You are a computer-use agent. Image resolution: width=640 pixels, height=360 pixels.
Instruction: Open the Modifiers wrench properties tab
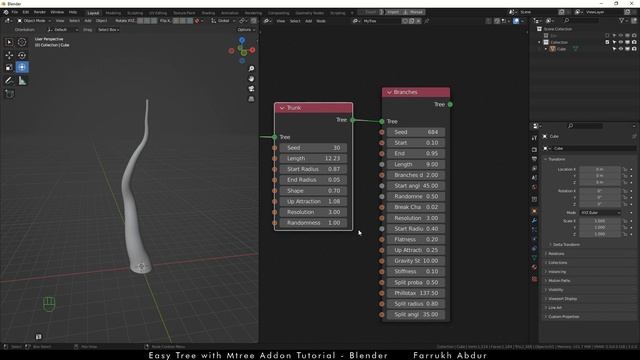tap(534, 221)
